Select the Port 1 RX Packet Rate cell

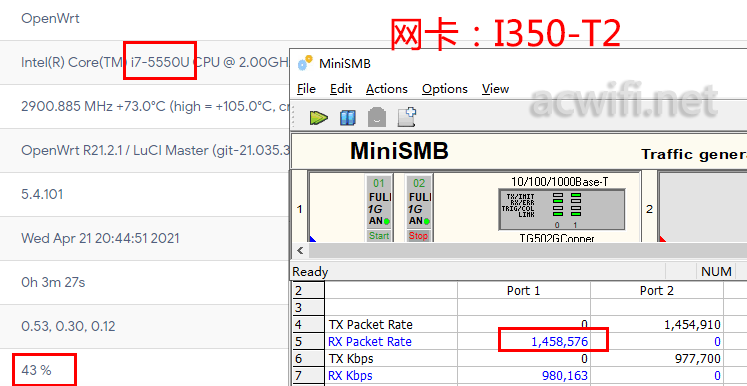524,342
